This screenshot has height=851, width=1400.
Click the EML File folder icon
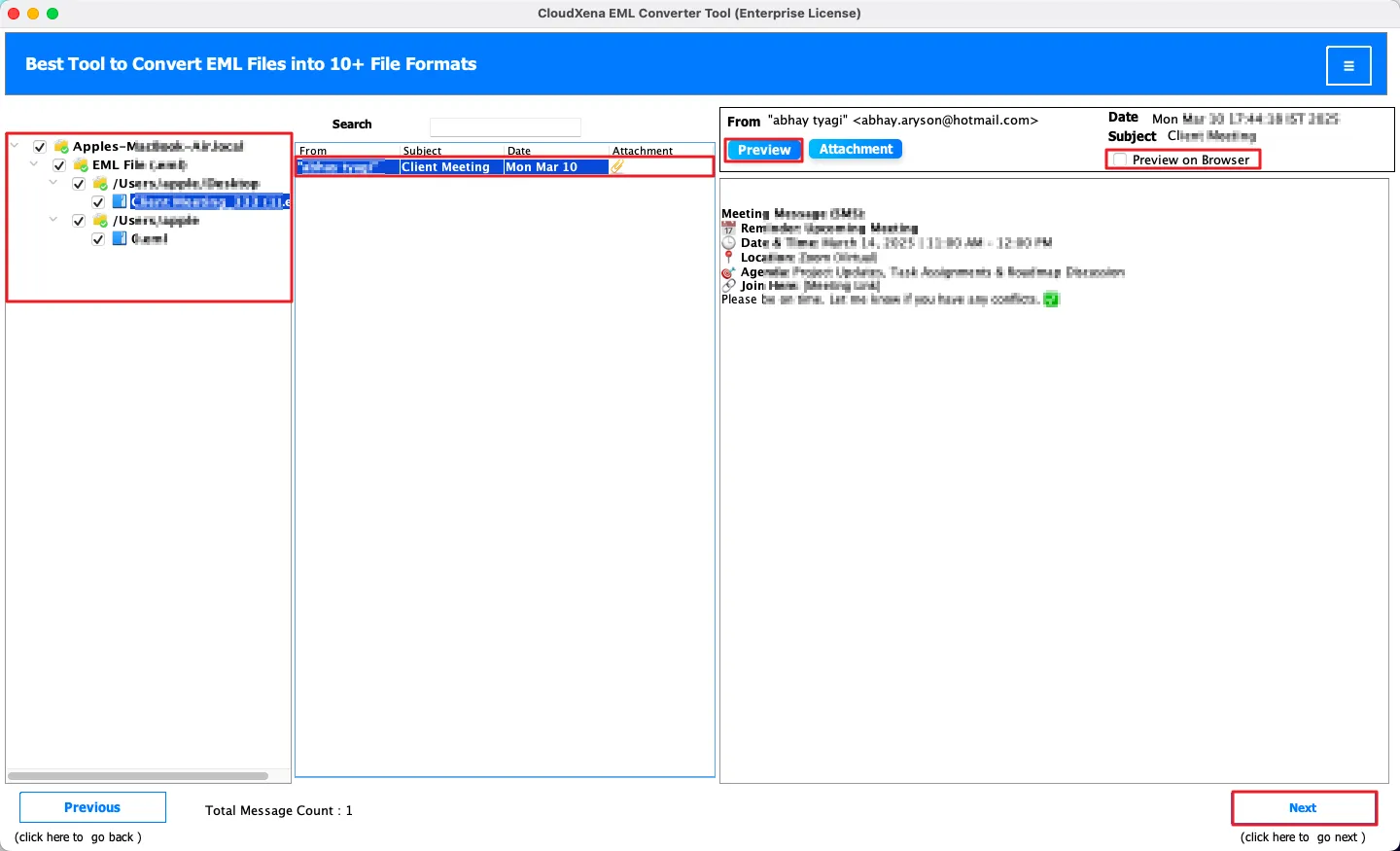[81, 165]
